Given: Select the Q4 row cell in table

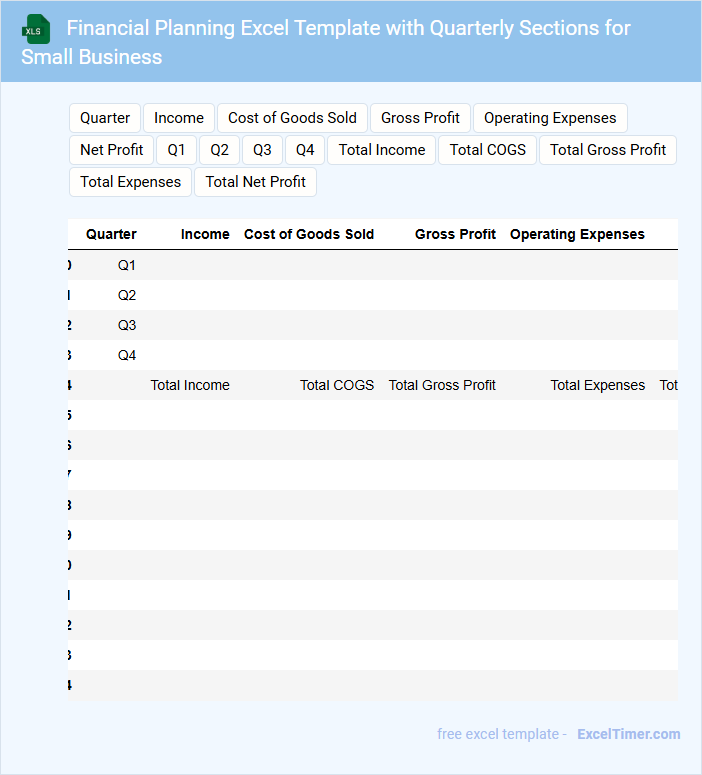Looking at the screenshot, I should (127, 355).
